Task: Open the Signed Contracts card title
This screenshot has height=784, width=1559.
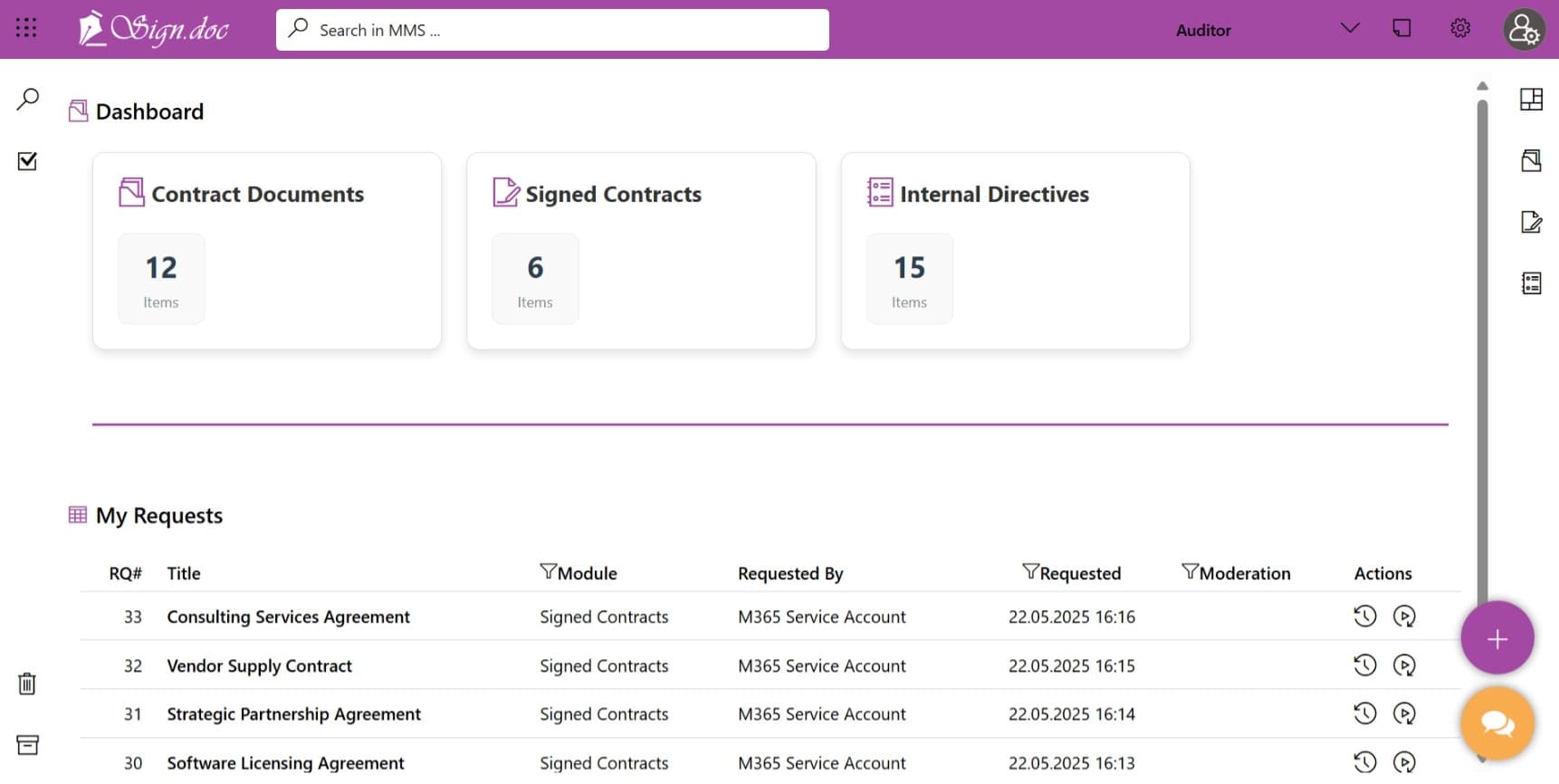Action: pyautogui.click(x=613, y=194)
